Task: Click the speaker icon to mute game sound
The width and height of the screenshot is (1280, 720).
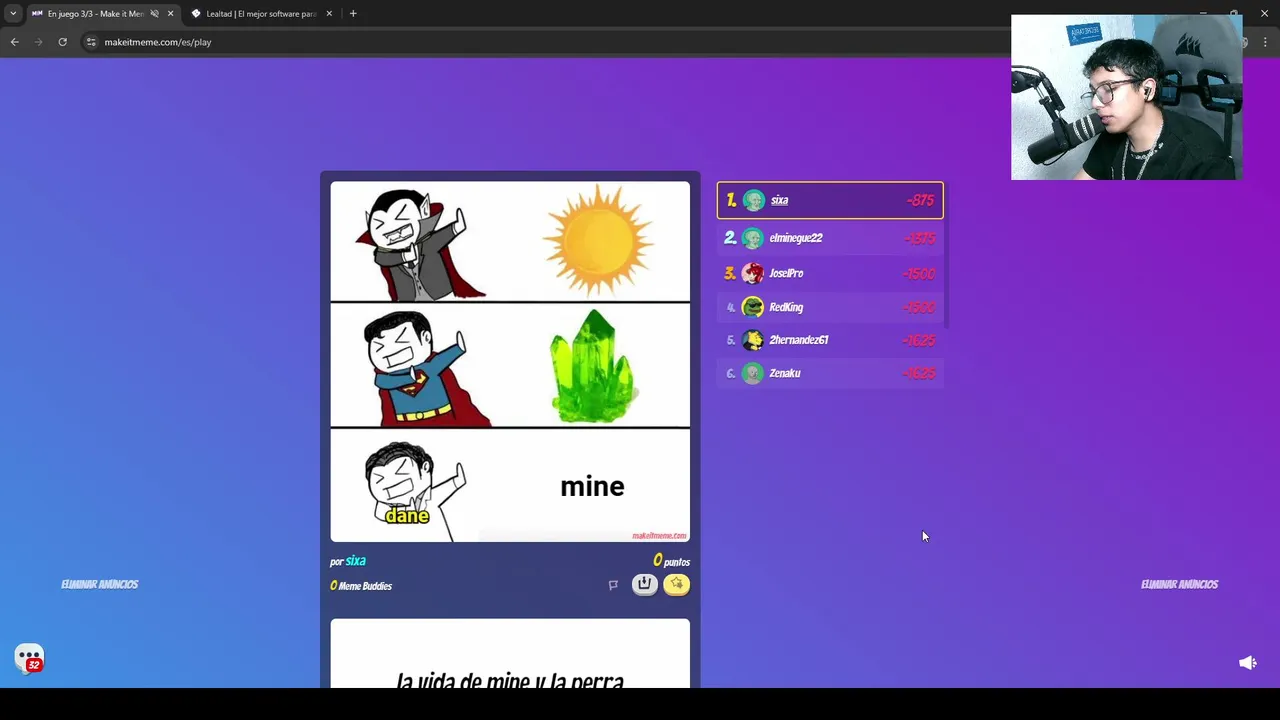Action: tap(1247, 663)
